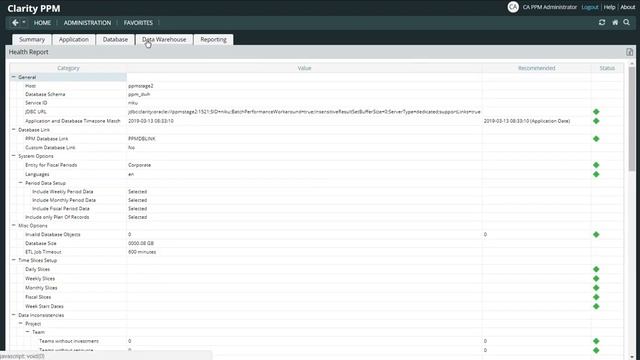Collapse the Time Slices Setup section
The width and height of the screenshot is (640, 360).
[13, 260]
